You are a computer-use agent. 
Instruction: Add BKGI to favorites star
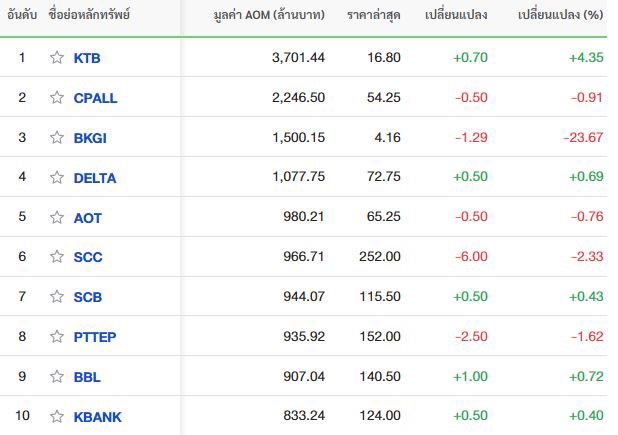[57, 138]
